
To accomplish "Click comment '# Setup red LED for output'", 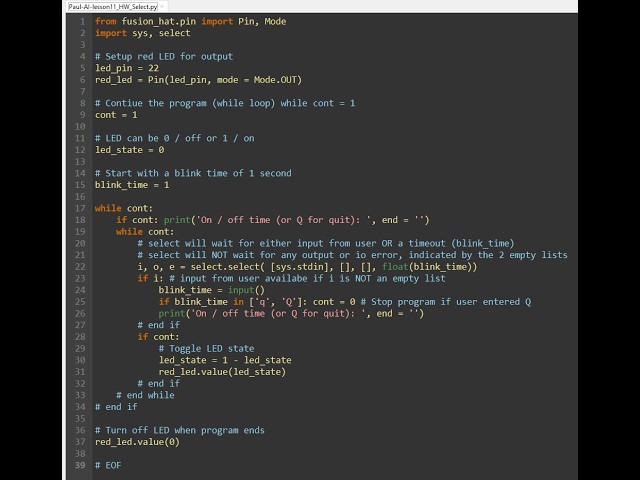I will 164,56.
